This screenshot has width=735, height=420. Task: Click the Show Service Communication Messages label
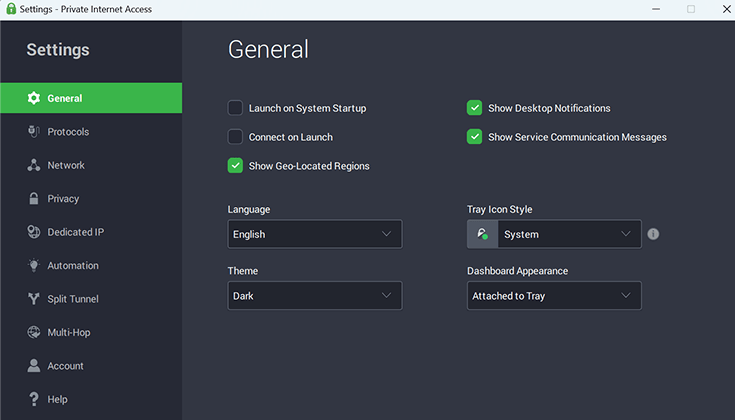click(578, 137)
